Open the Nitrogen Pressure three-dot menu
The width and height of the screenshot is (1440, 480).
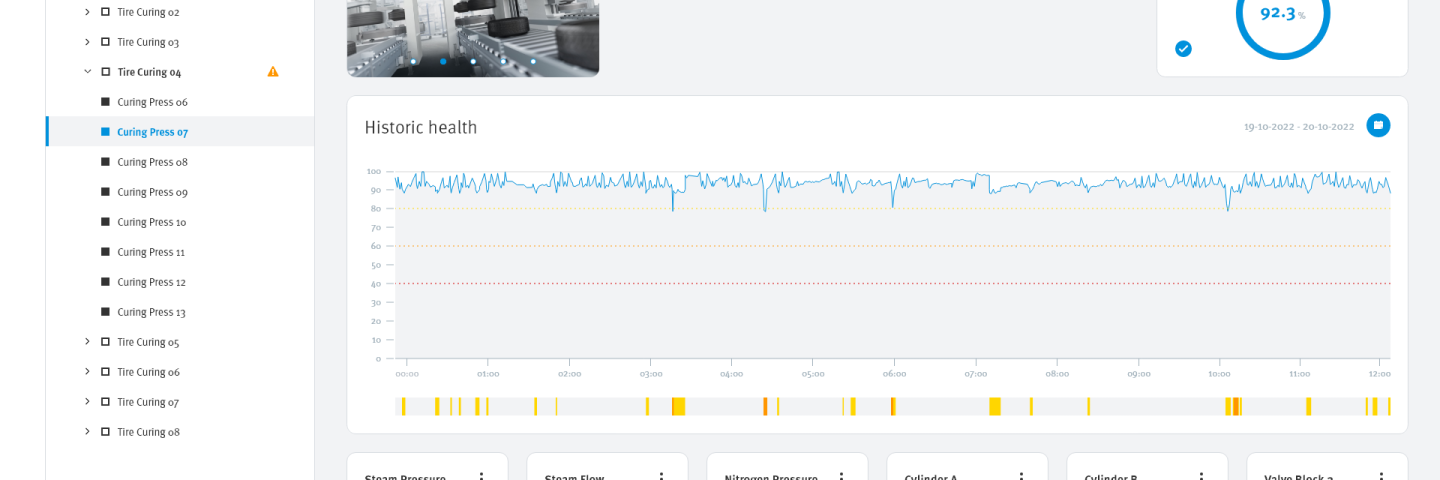pyautogui.click(x=841, y=477)
